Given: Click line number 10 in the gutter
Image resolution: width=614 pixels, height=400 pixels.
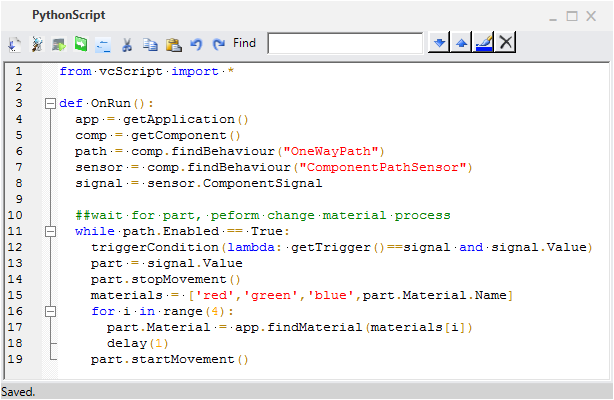Looking at the screenshot, I should [x=15, y=215].
